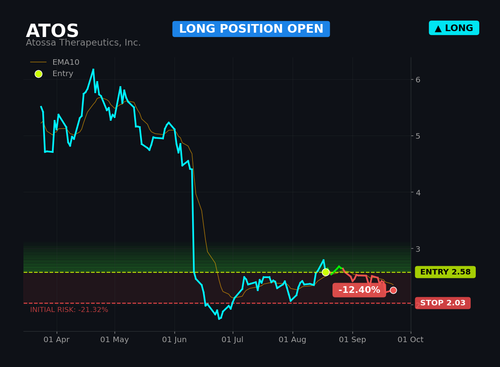
Task: Click the EMA10 legend line sample
Action: (38, 62)
